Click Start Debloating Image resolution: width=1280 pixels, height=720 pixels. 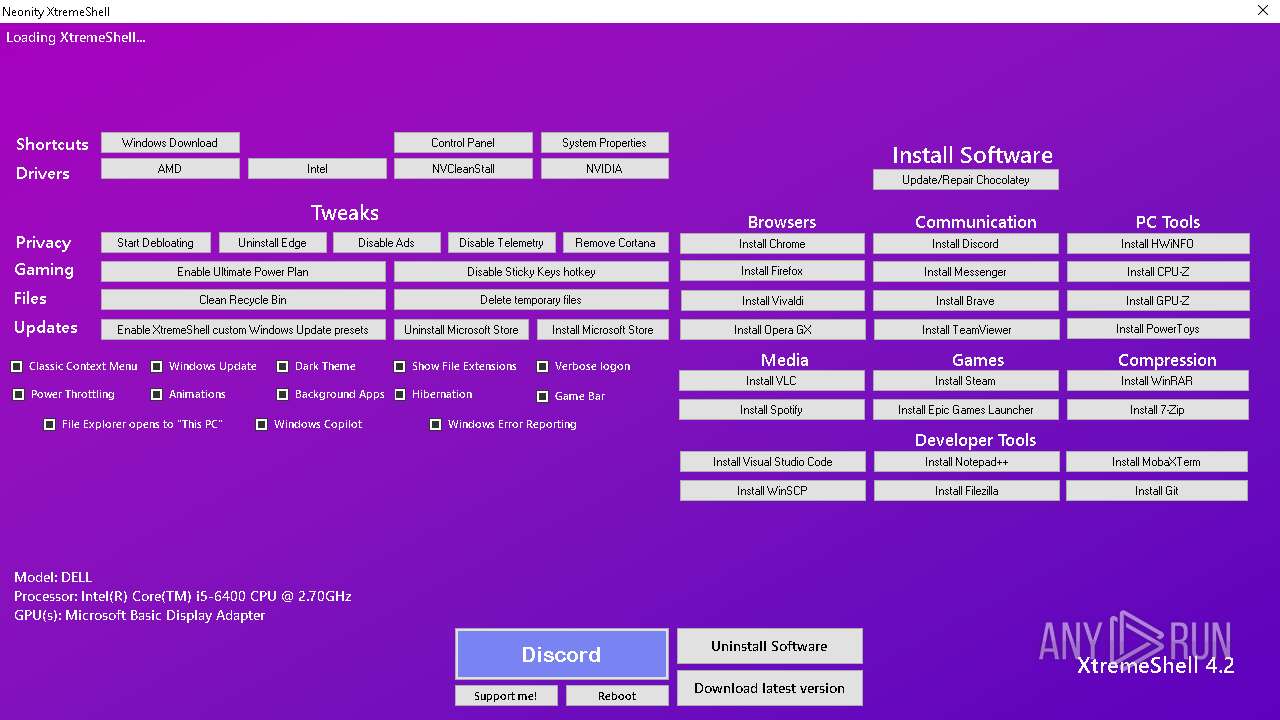155,243
